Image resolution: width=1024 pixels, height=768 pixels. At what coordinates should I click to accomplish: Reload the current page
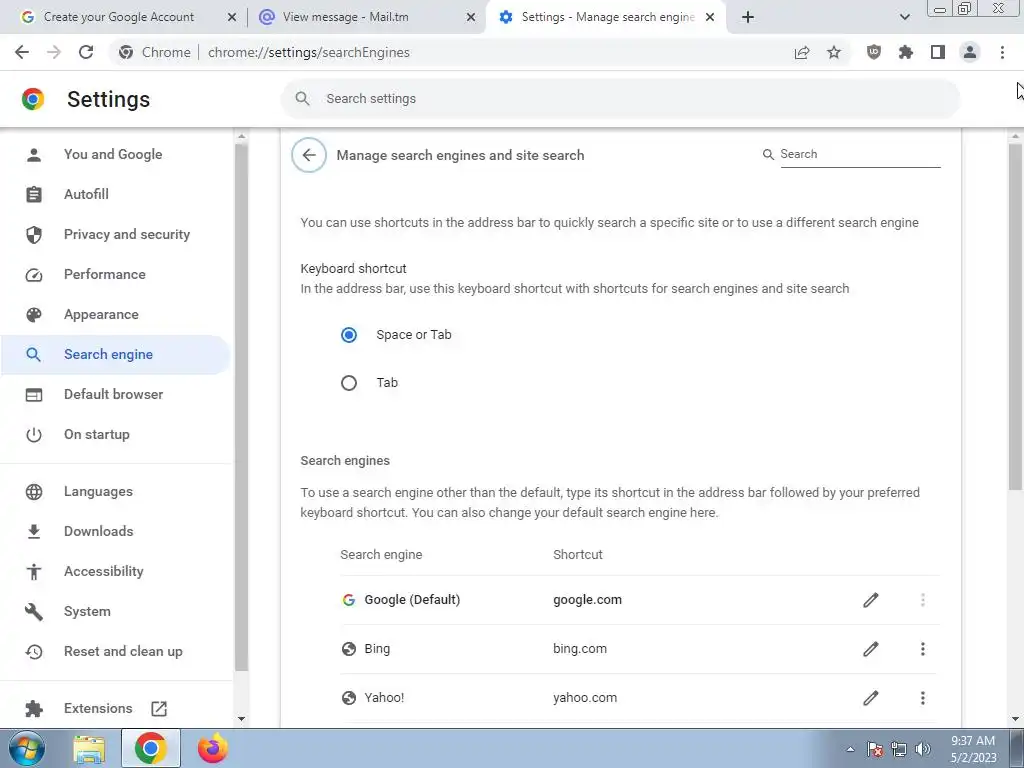pos(86,52)
